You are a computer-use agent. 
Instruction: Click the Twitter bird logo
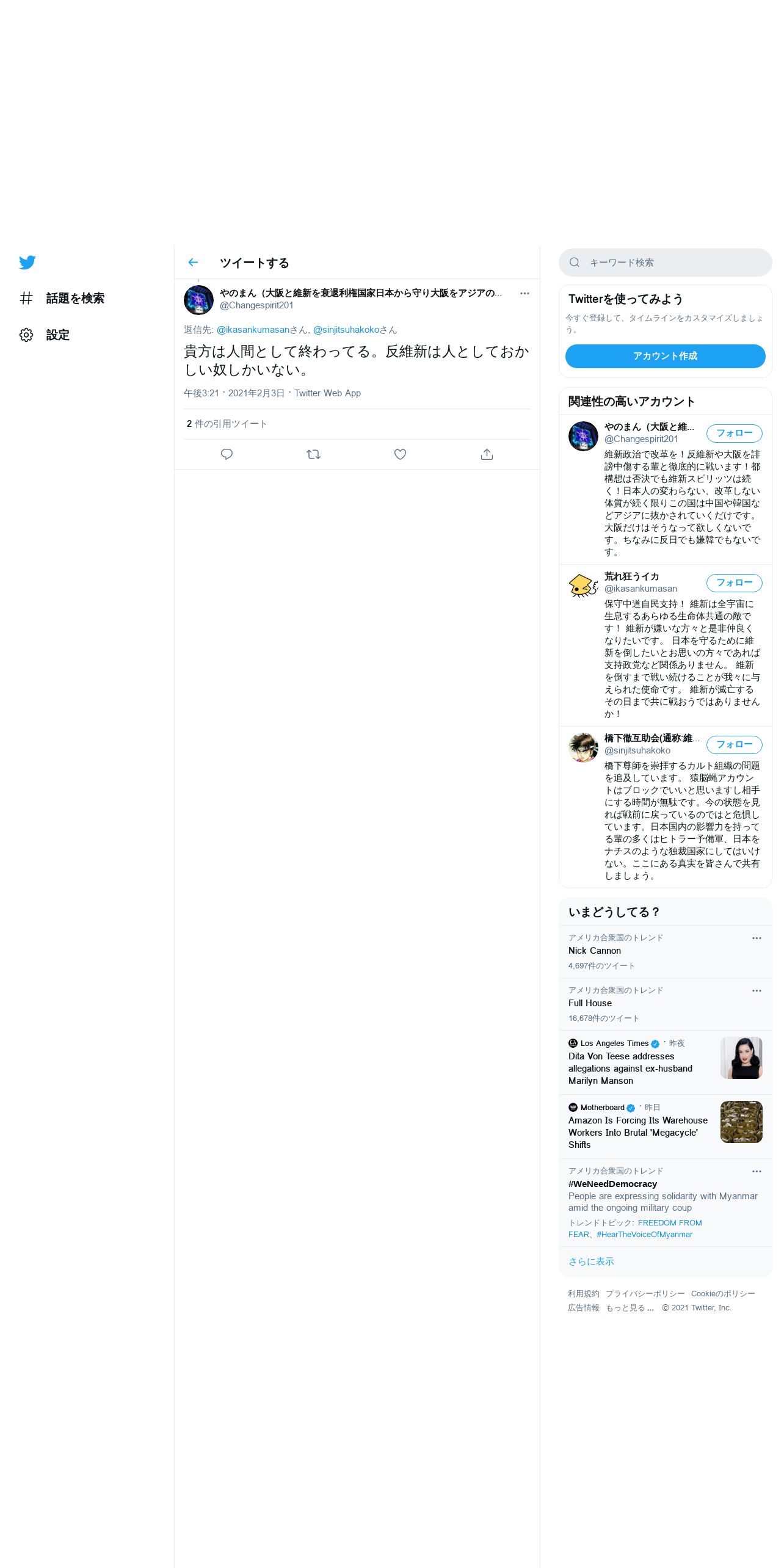pyautogui.click(x=27, y=263)
